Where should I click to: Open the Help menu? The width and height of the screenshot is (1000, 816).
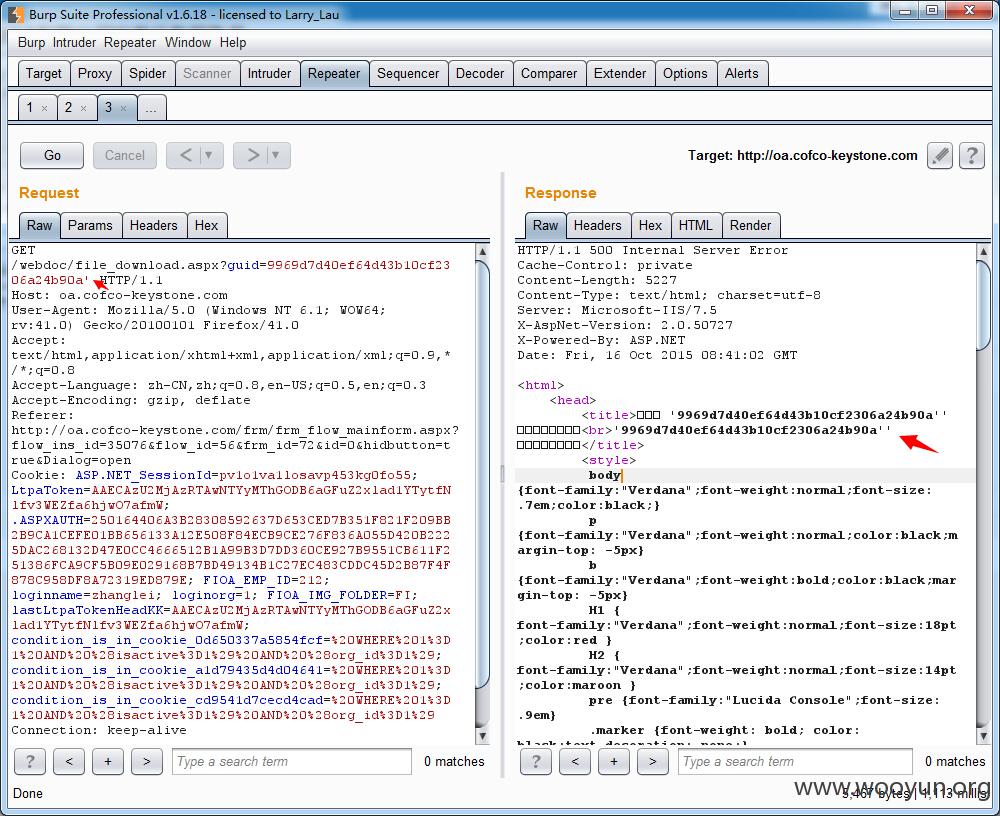233,42
